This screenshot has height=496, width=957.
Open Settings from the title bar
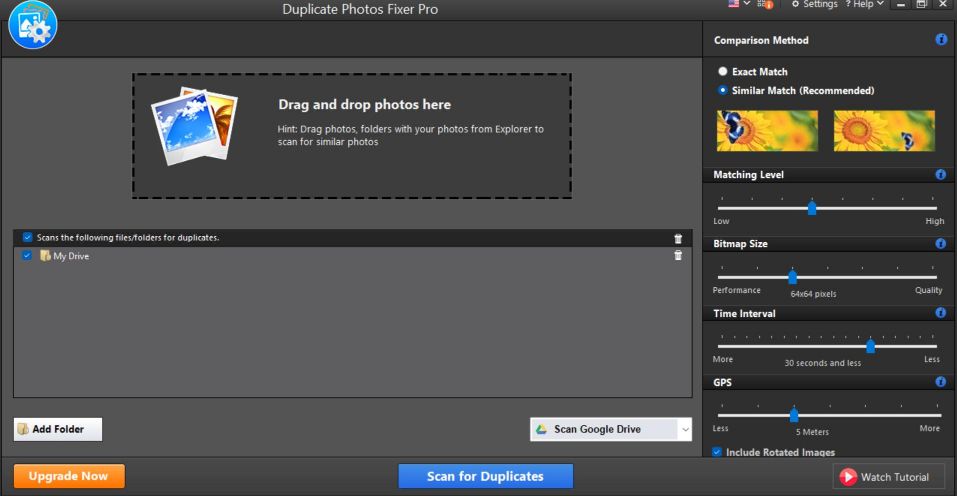[x=814, y=4]
